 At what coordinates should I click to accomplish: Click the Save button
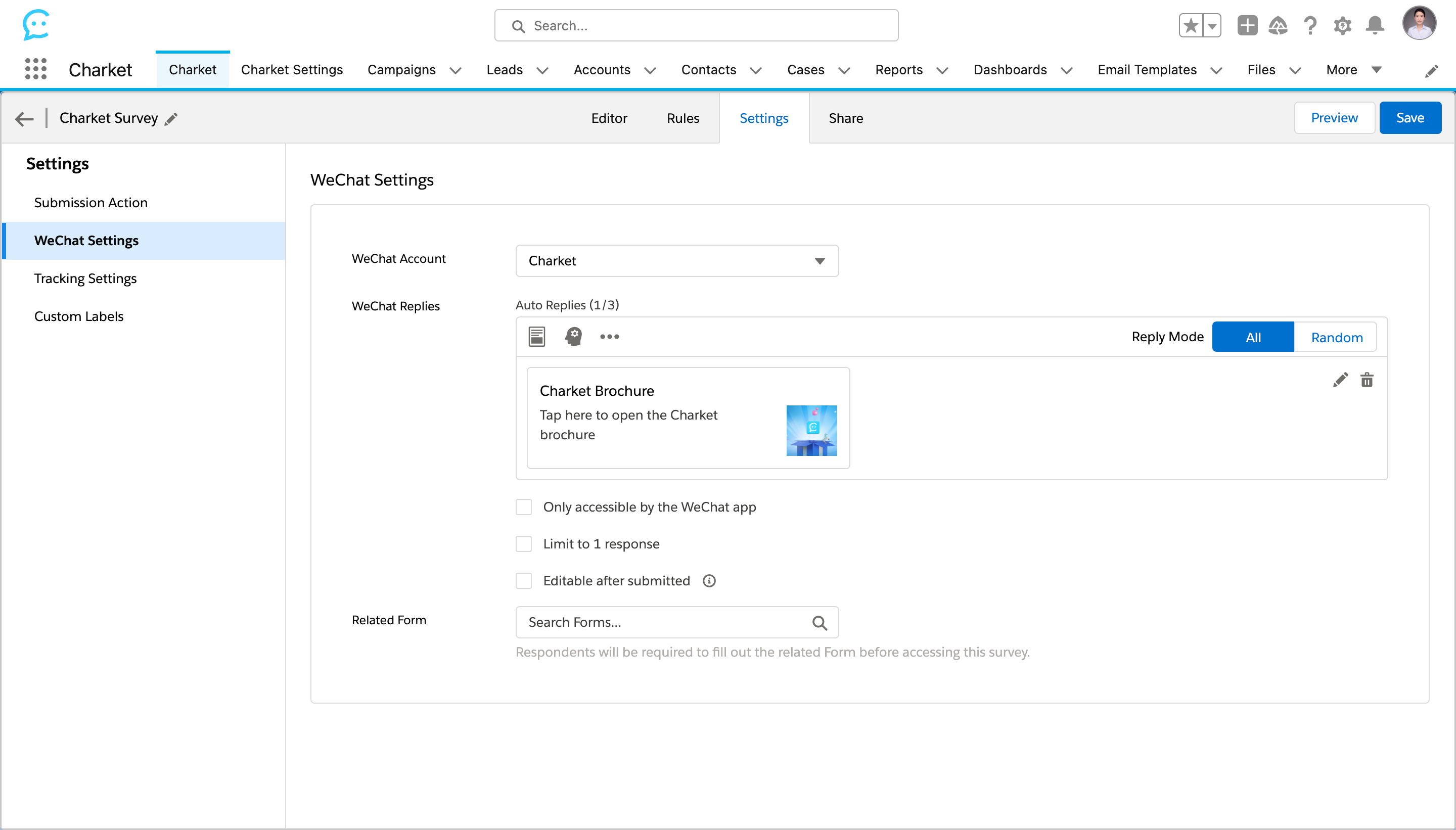[1410, 117]
